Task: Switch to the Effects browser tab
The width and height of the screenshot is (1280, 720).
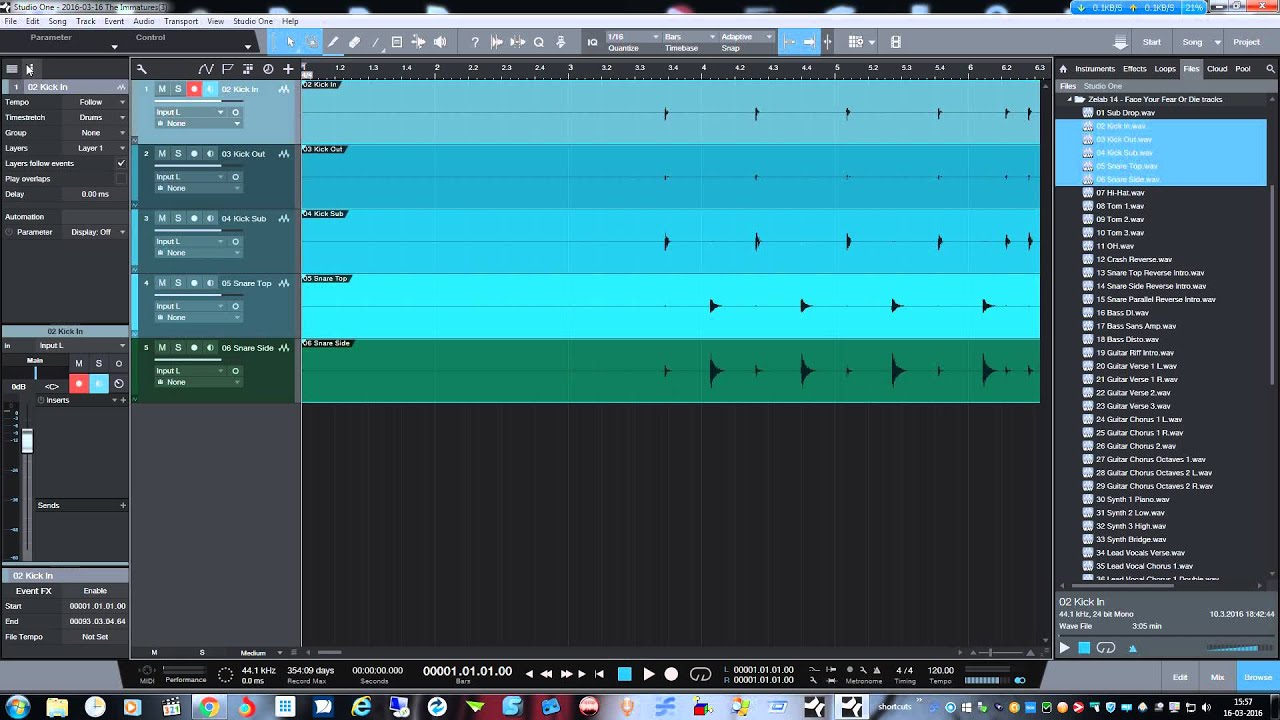Action: (x=1134, y=69)
